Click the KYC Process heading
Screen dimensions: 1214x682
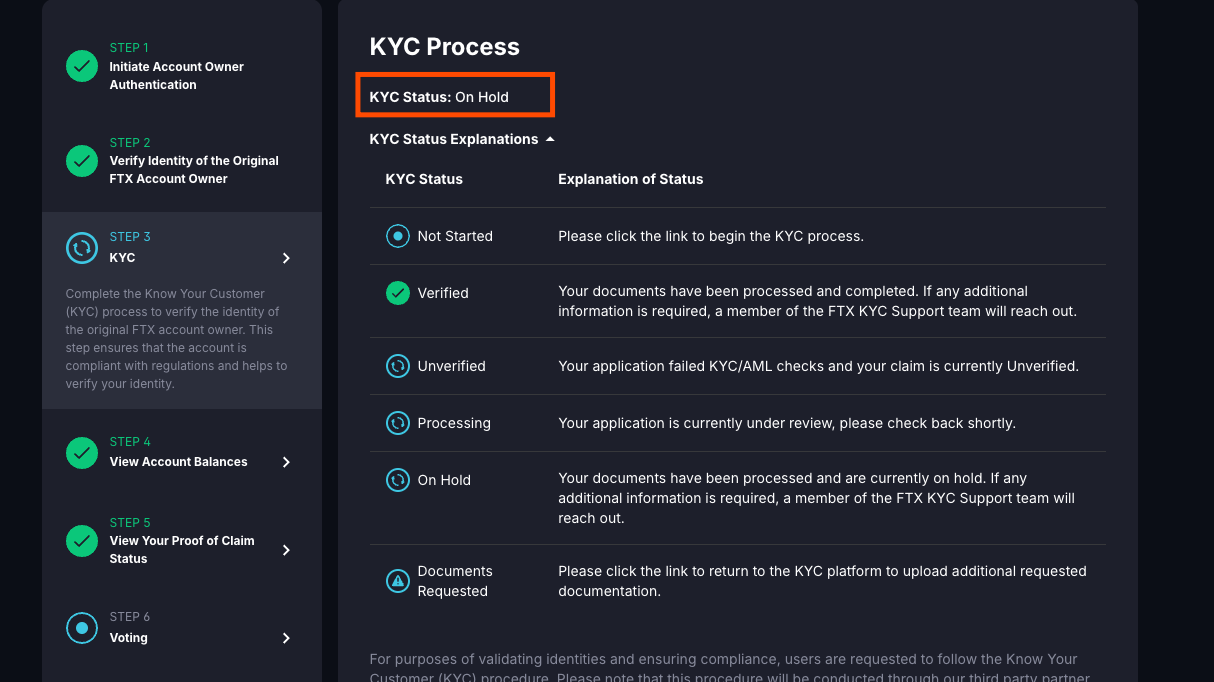pyautogui.click(x=445, y=47)
